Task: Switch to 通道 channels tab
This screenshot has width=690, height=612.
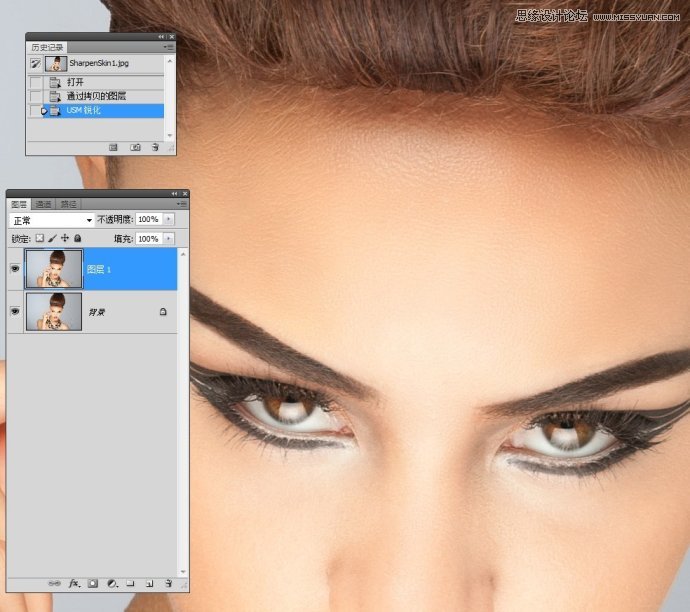Action: click(44, 204)
